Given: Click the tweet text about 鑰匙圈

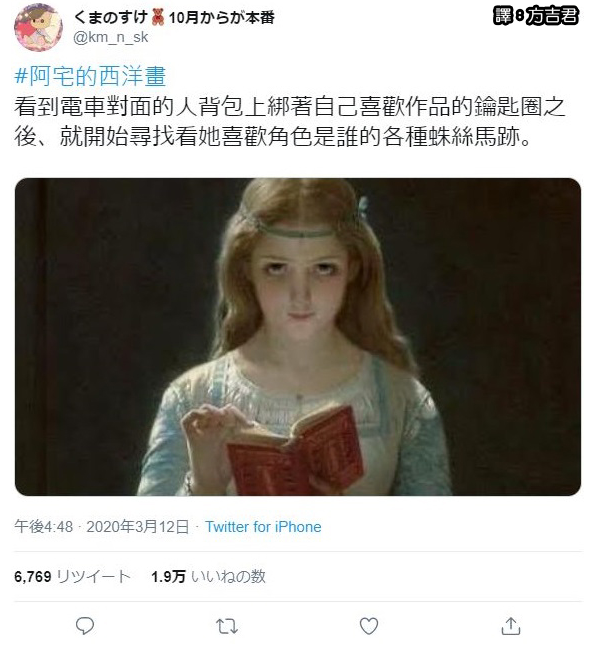Looking at the screenshot, I should (x=290, y=122).
